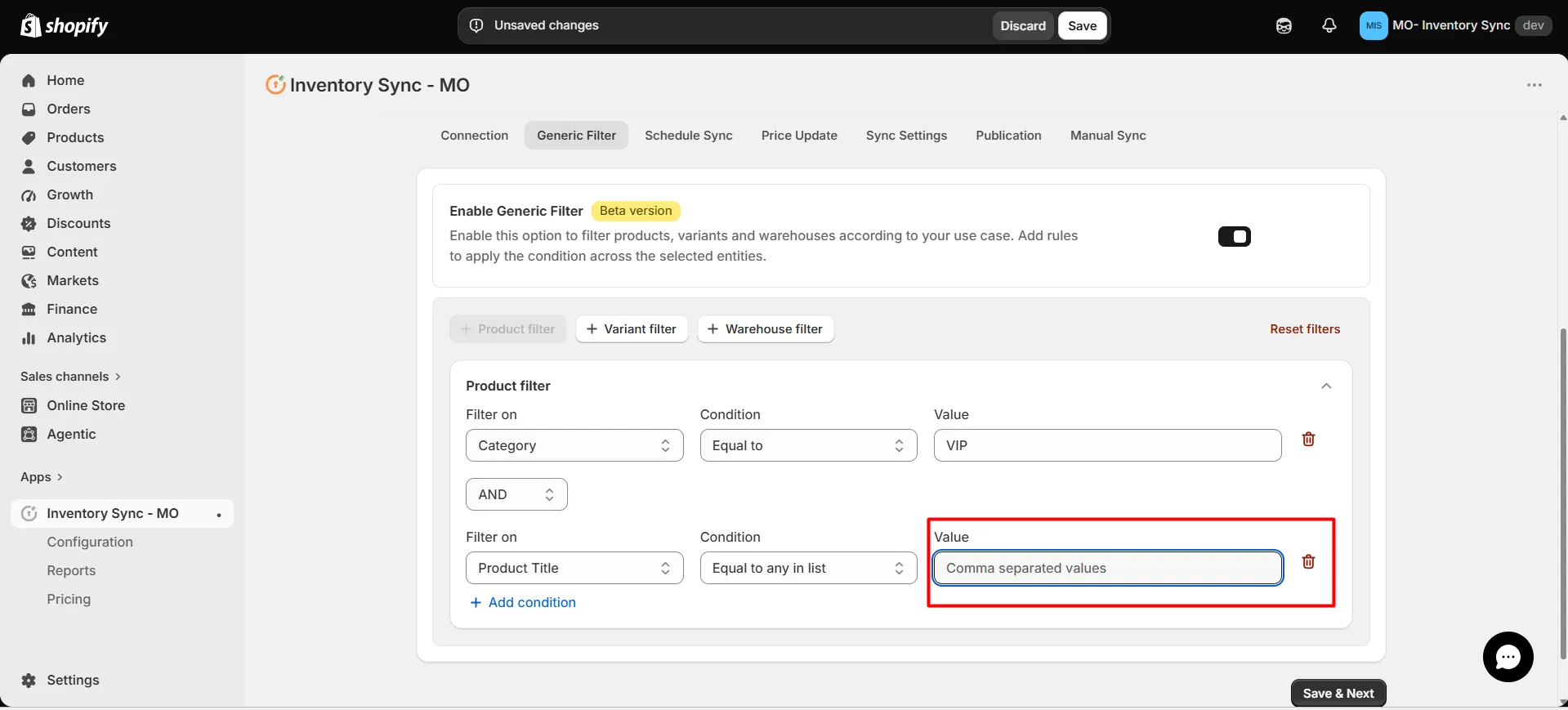Delete the Product Title filter row with the trash icon
The width and height of the screenshot is (1568, 710).
[x=1308, y=561]
